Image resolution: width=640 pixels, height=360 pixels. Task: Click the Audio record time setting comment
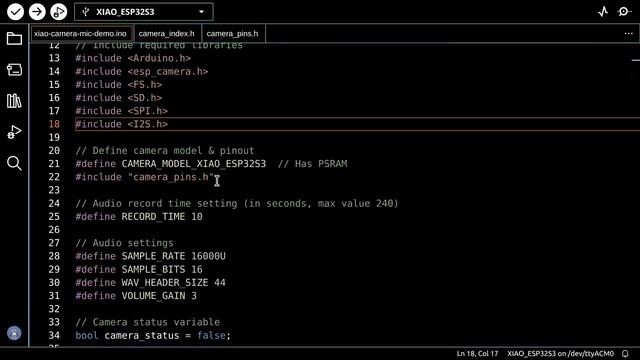pos(237,203)
